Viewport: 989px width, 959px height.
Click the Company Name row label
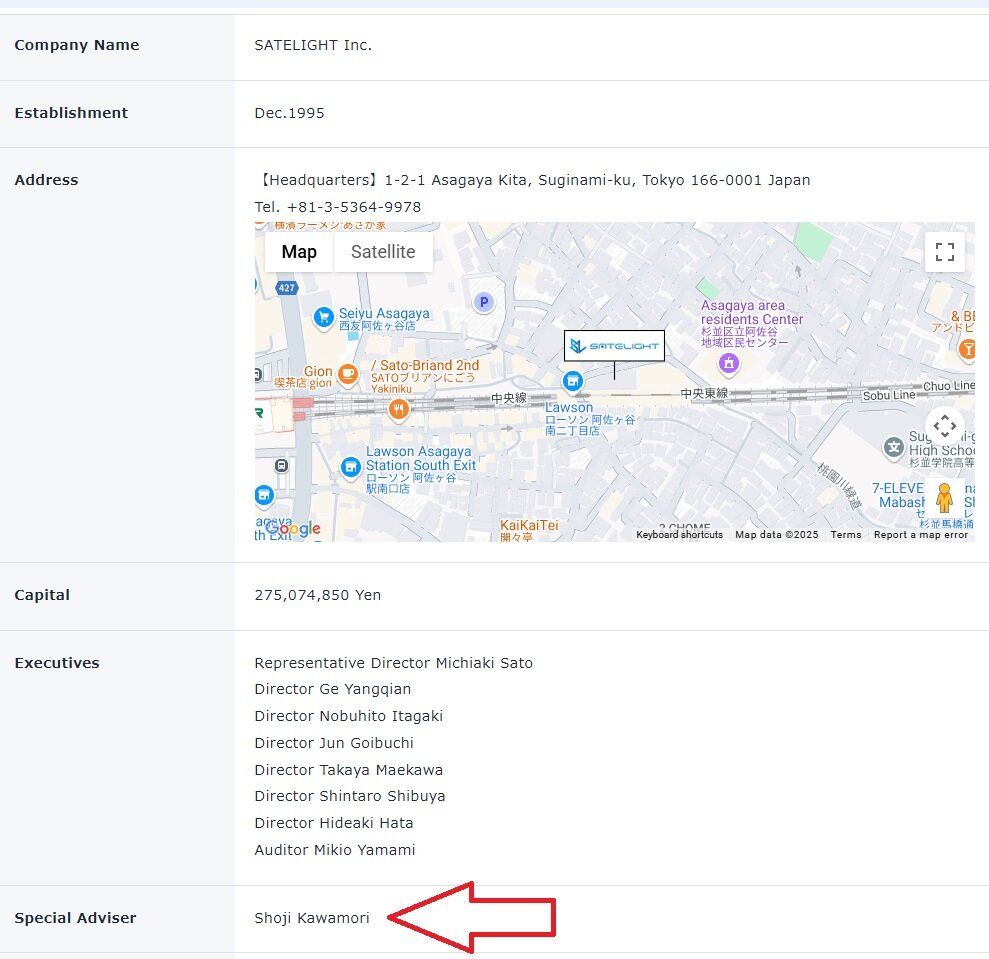click(77, 45)
